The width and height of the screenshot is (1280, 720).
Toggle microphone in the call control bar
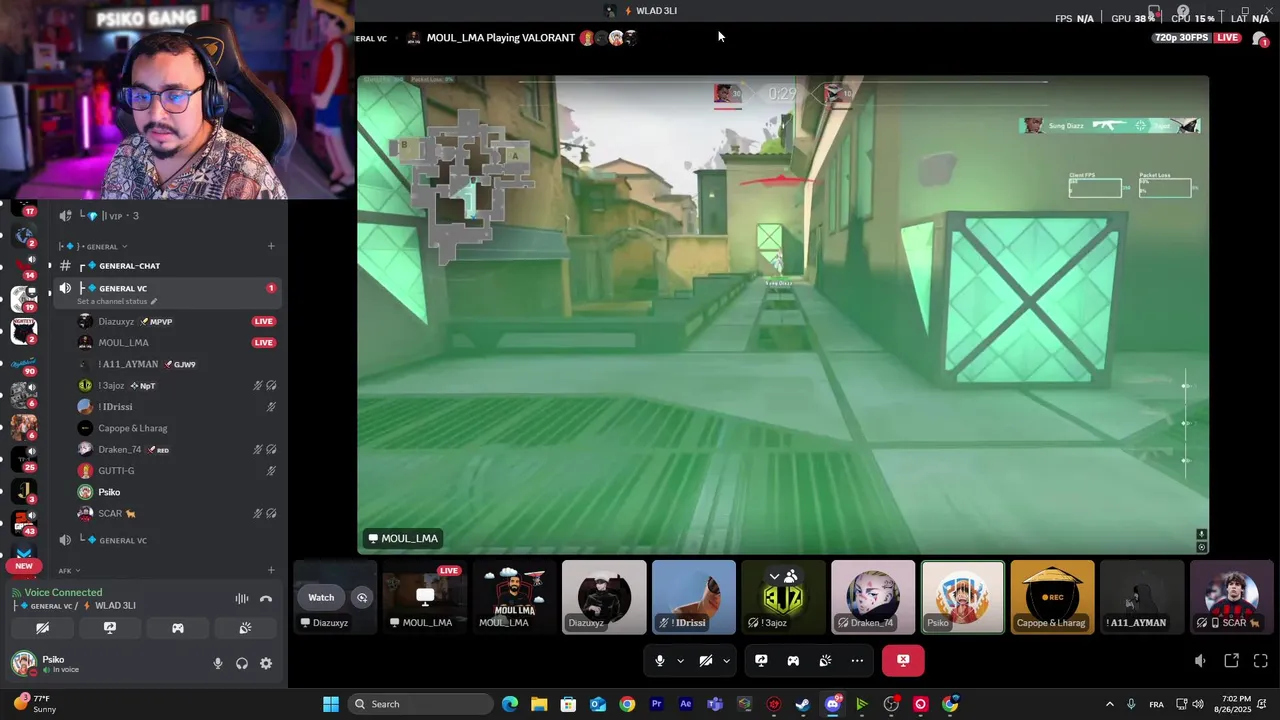pyautogui.click(x=659, y=660)
